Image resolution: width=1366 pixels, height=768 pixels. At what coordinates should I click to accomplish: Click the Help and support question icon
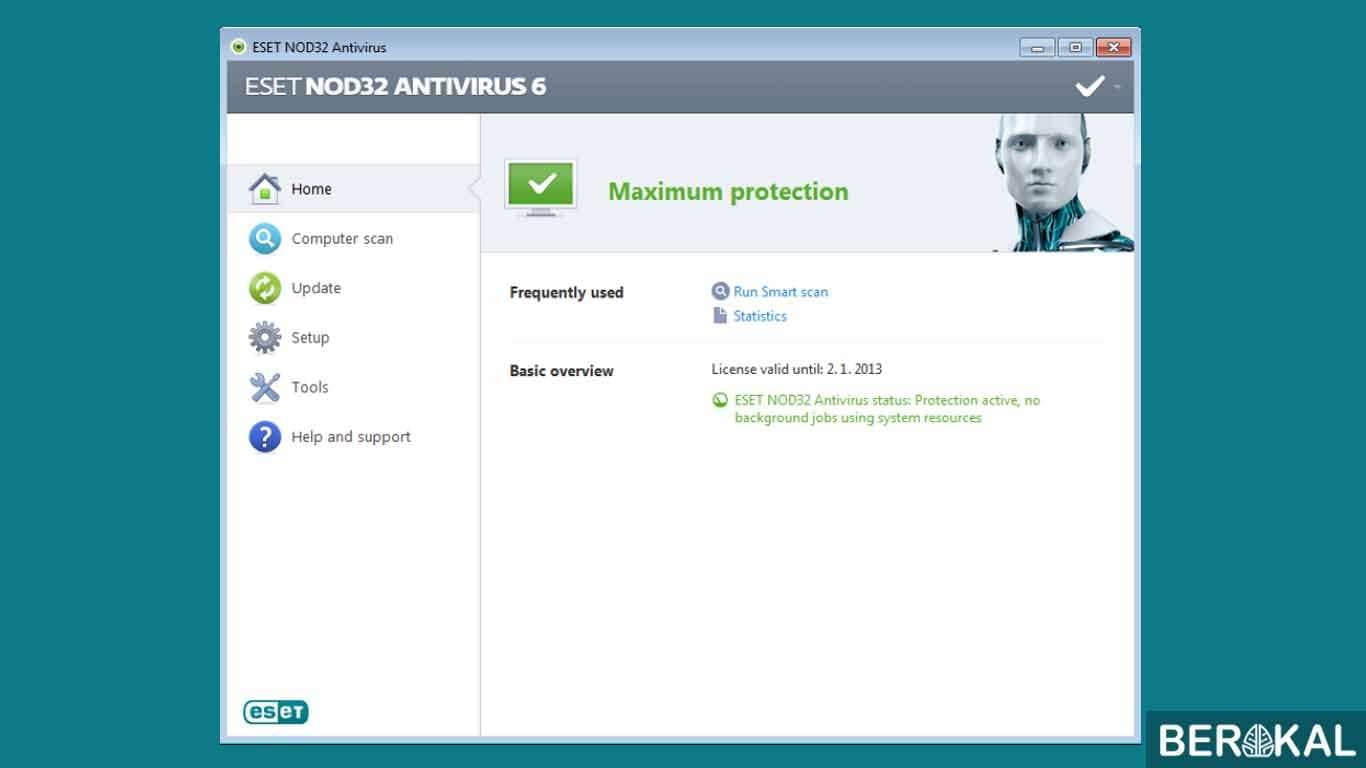coord(265,437)
